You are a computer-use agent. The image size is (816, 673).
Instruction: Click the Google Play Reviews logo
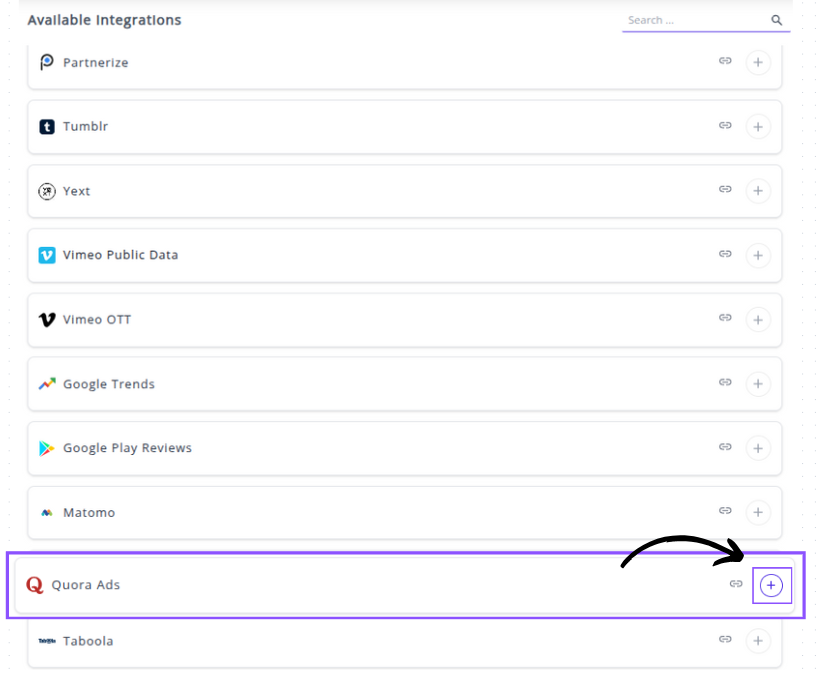click(x=47, y=448)
